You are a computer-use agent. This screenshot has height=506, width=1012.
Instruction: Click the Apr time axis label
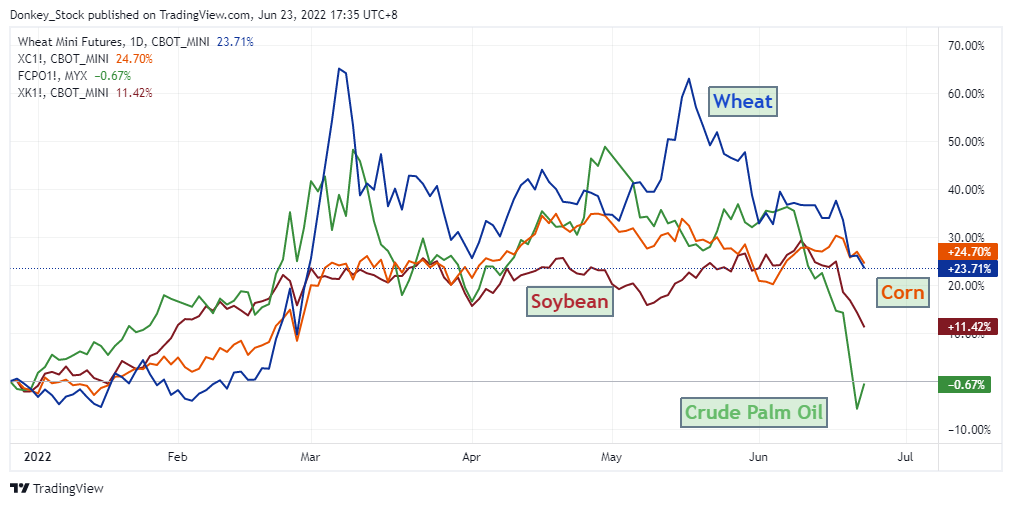pos(472,458)
